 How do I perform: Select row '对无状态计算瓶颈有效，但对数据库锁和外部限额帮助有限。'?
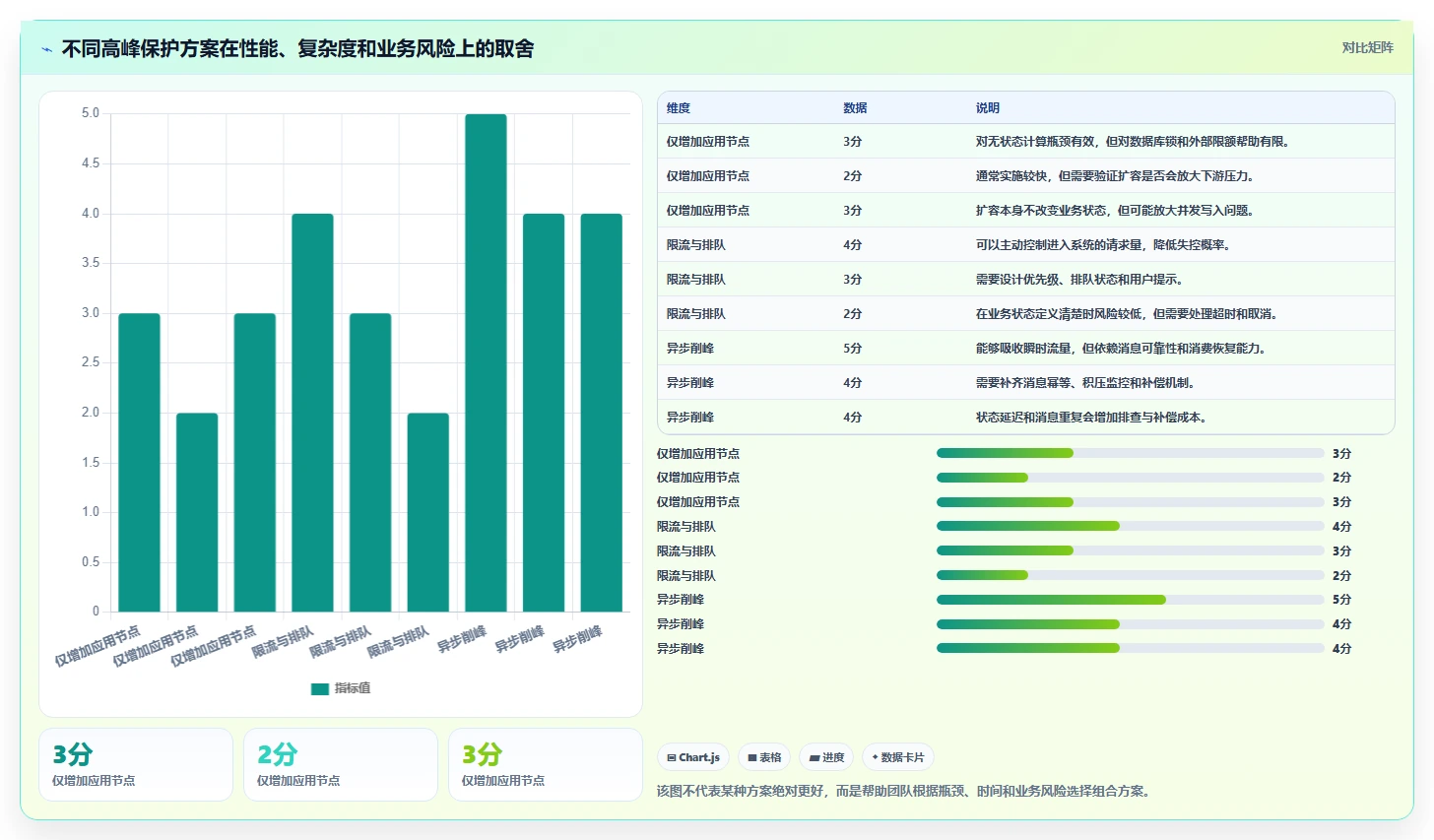[x=1026, y=142]
